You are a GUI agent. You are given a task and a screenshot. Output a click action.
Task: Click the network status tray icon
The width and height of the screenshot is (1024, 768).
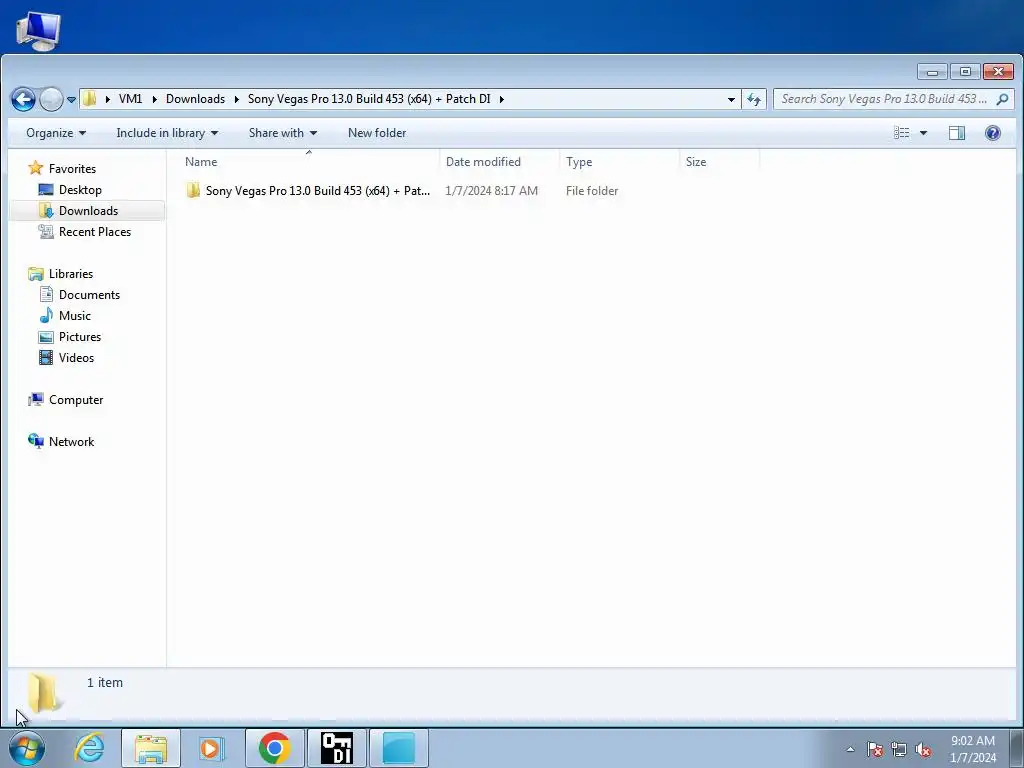click(899, 749)
